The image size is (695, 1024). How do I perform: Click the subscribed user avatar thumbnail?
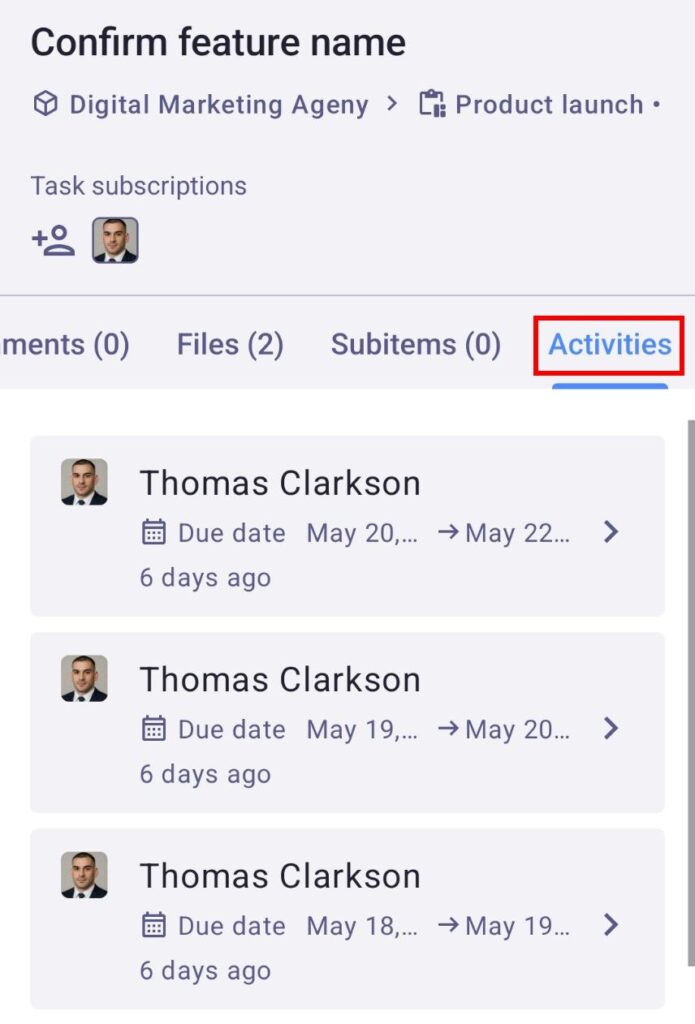pyautogui.click(x=115, y=240)
